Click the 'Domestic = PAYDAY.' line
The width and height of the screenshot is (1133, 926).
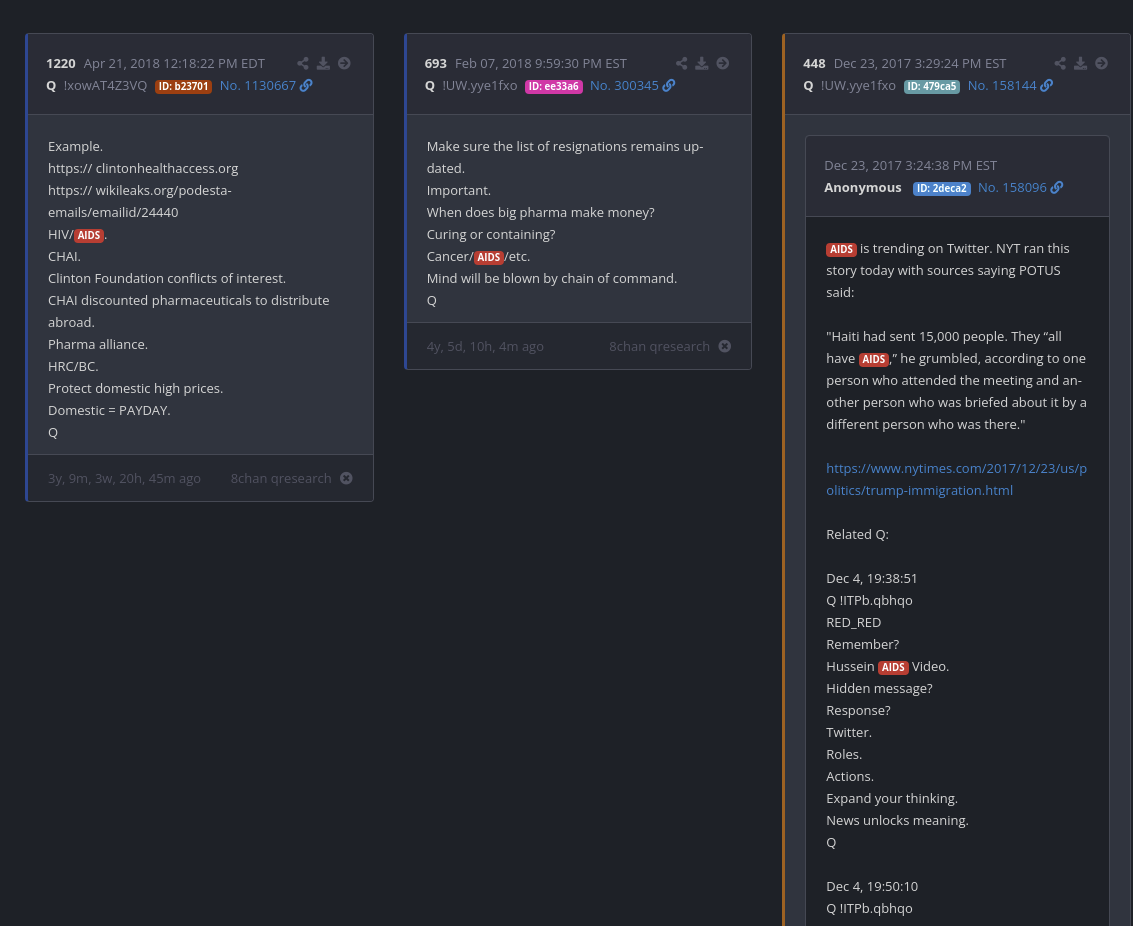coord(109,410)
